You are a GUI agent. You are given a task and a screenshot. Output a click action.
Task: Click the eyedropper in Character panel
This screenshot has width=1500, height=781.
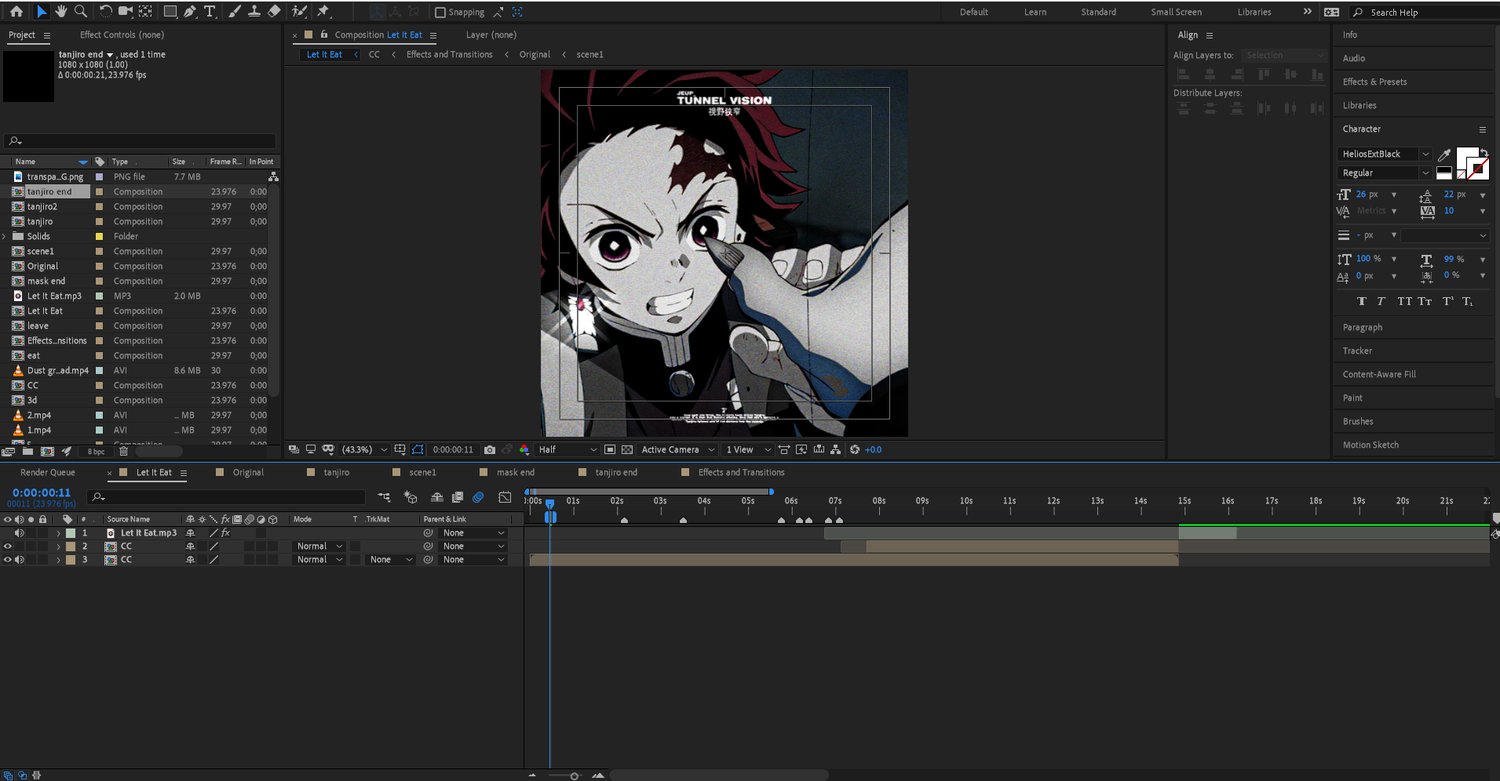[x=1444, y=155]
